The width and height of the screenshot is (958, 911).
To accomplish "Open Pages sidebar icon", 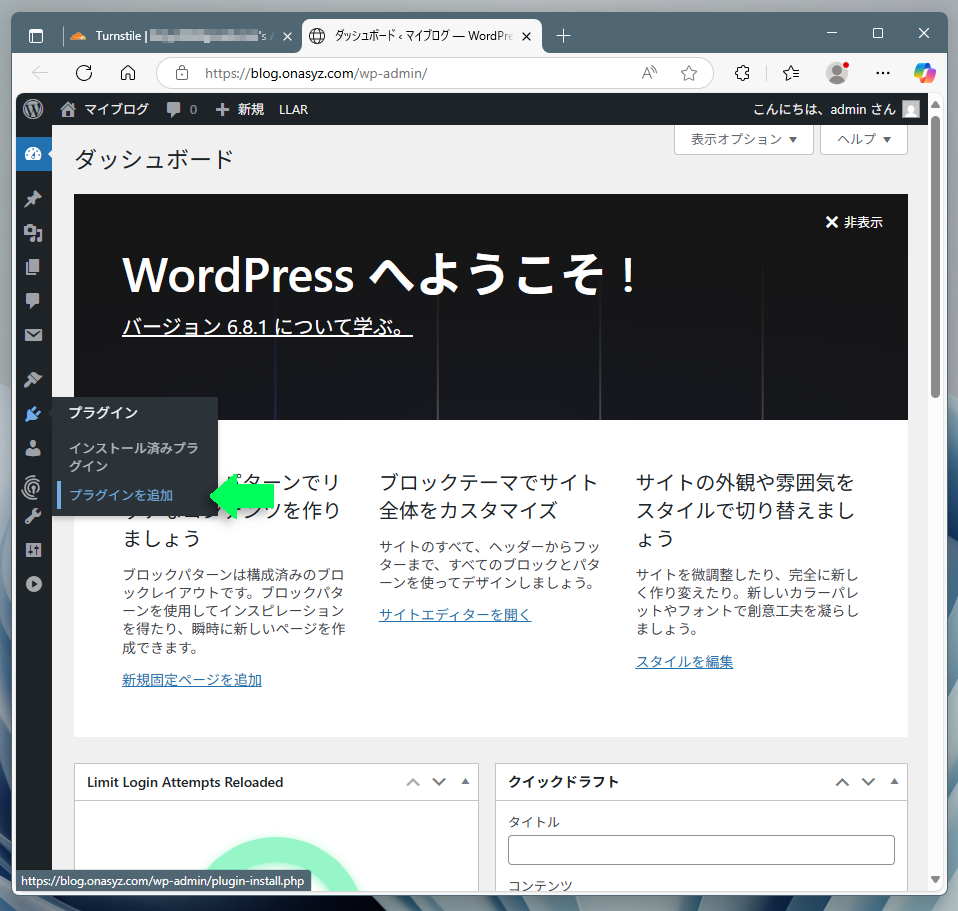I will 33,267.
